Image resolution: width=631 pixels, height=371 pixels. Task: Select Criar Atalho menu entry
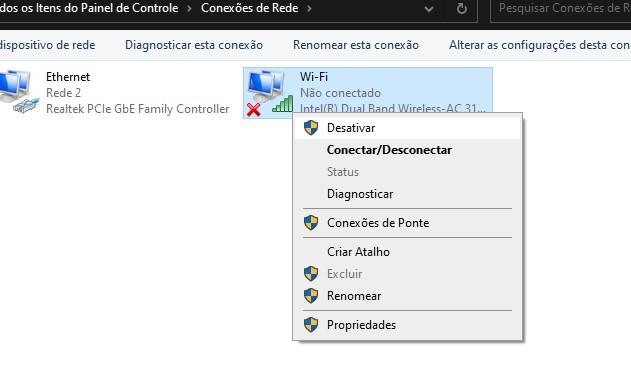click(x=358, y=252)
